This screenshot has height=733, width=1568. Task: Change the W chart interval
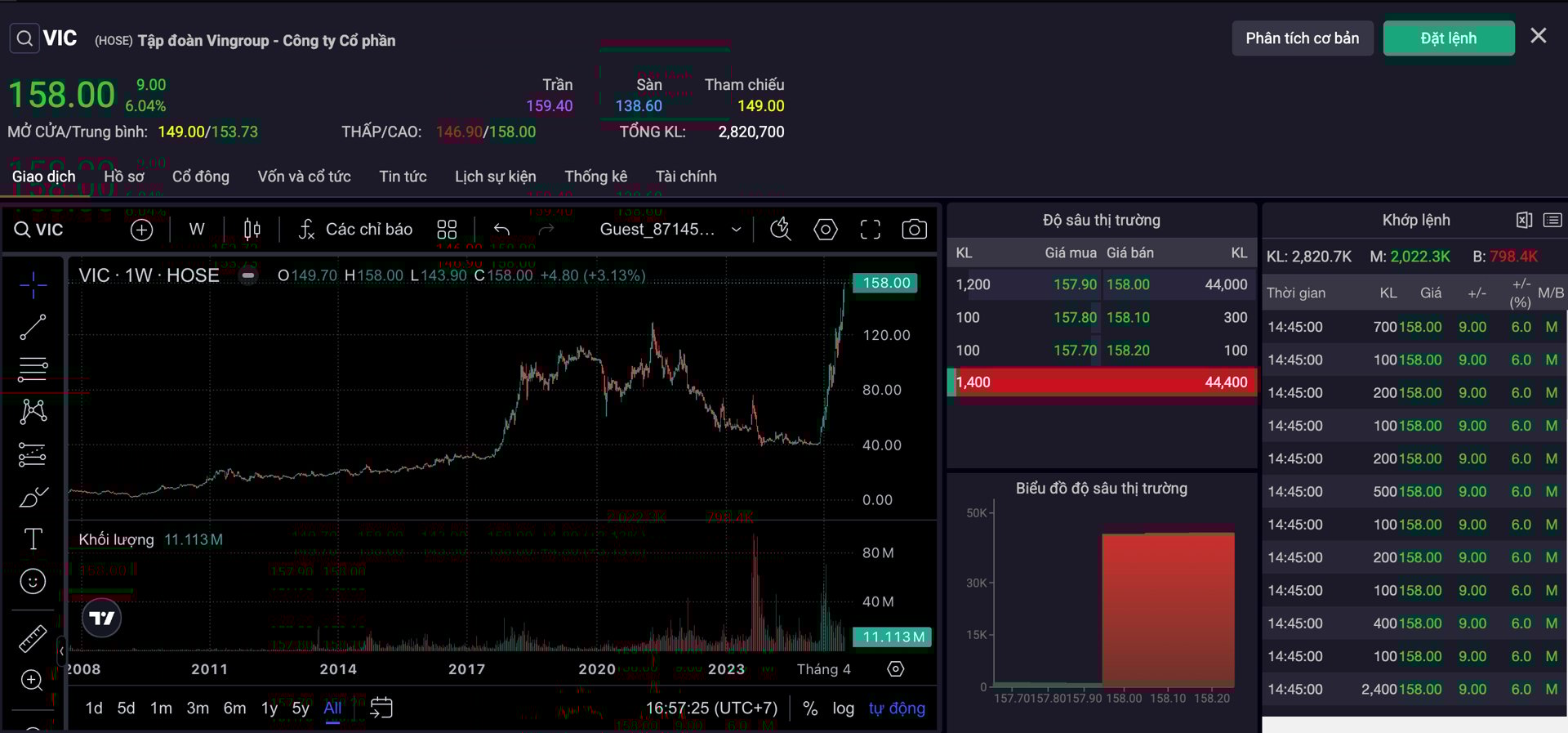point(197,230)
